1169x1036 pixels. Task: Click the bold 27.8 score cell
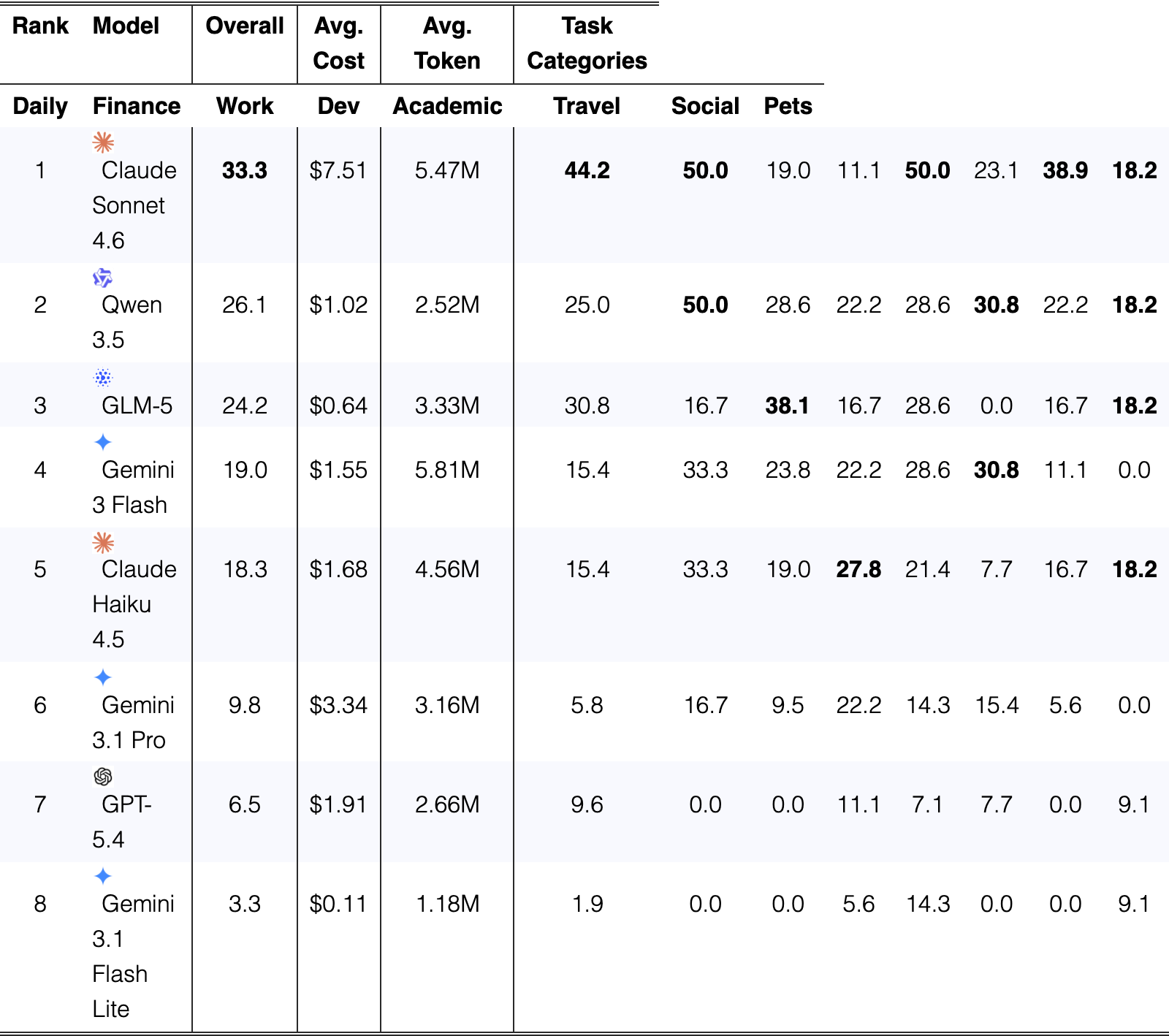pyautogui.click(x=858, y=569)
